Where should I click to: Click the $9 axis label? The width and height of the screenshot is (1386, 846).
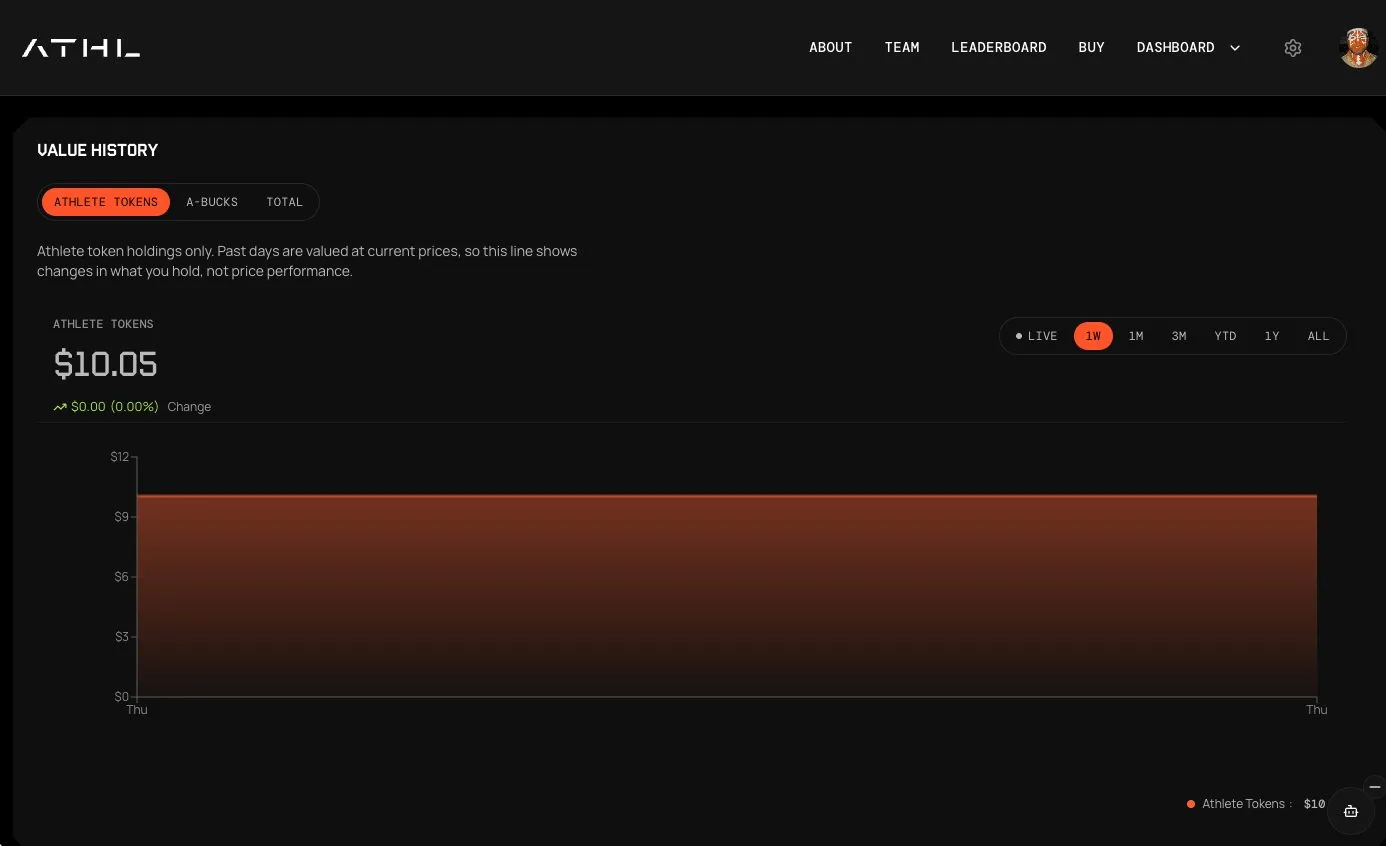coord(122,516)
